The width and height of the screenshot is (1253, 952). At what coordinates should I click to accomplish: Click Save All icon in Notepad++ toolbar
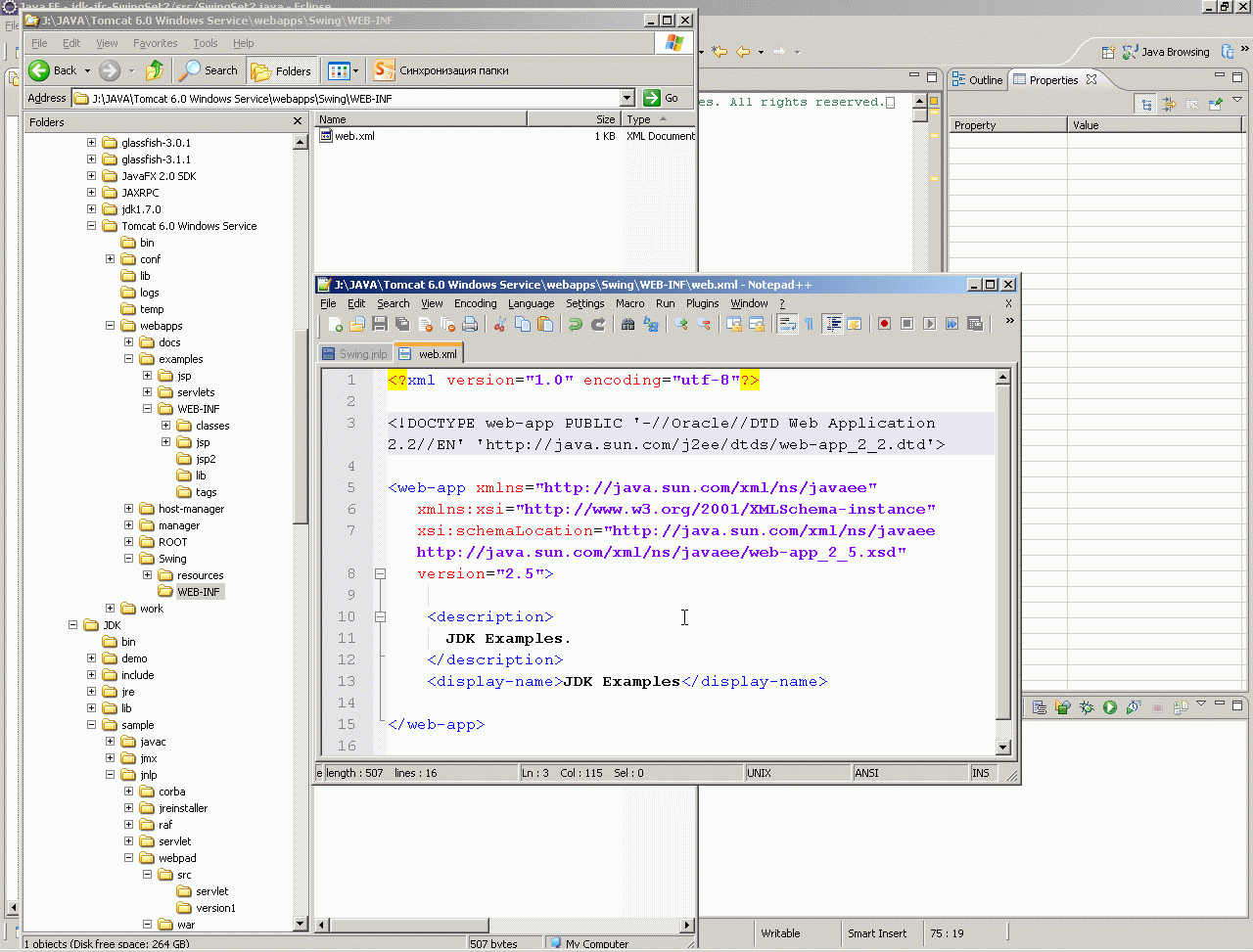[x=401, y=324]
